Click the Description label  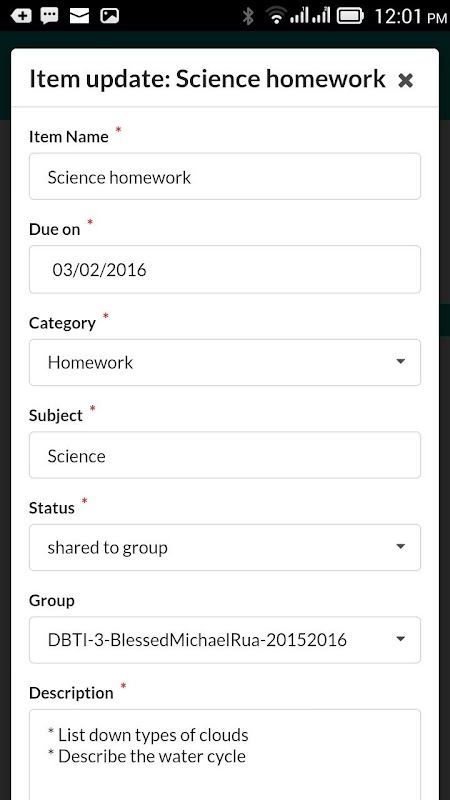point(71,693)
